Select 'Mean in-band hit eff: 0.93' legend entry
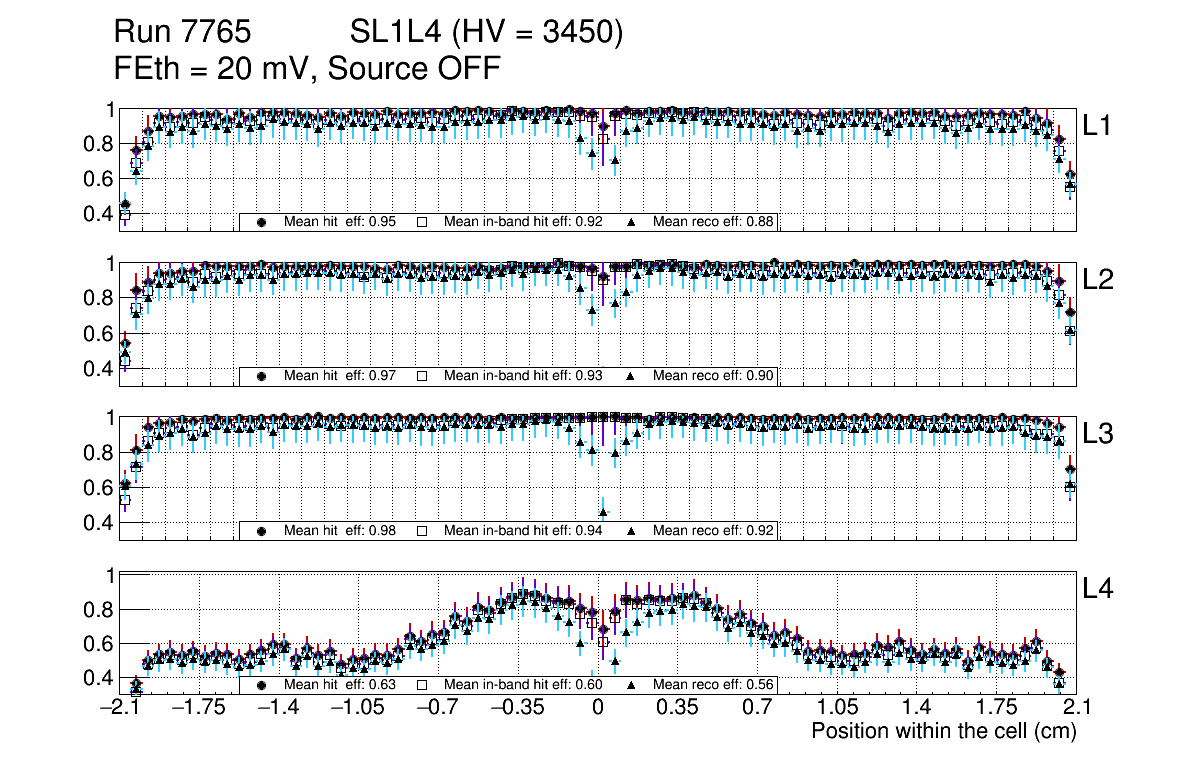This screenshot has height=772, width=1196. coord(522,376)
